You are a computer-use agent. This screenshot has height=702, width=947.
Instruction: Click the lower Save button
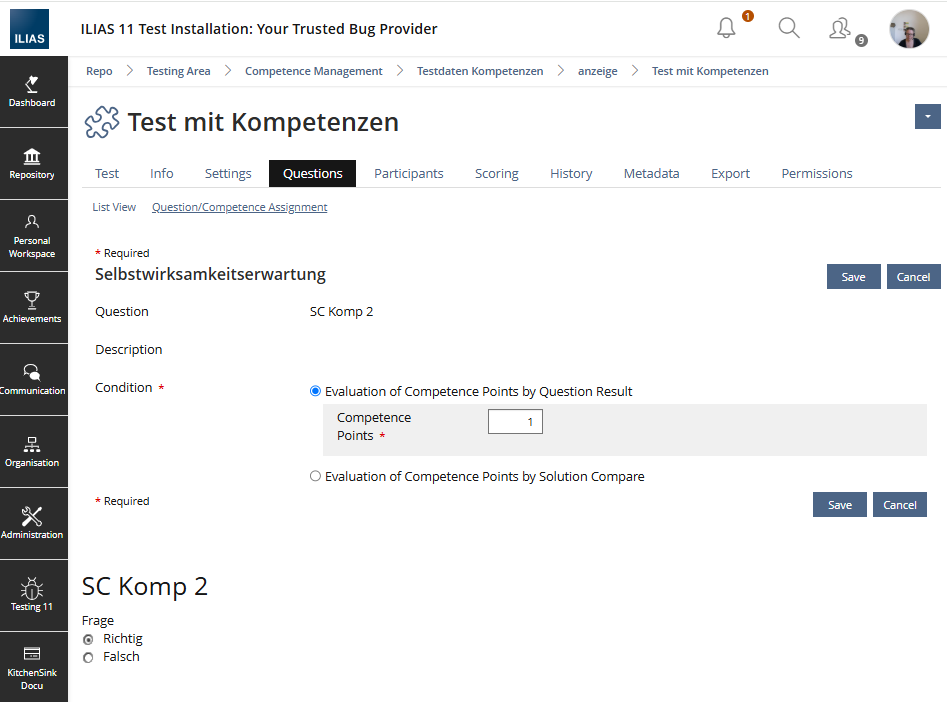[839, 504]
